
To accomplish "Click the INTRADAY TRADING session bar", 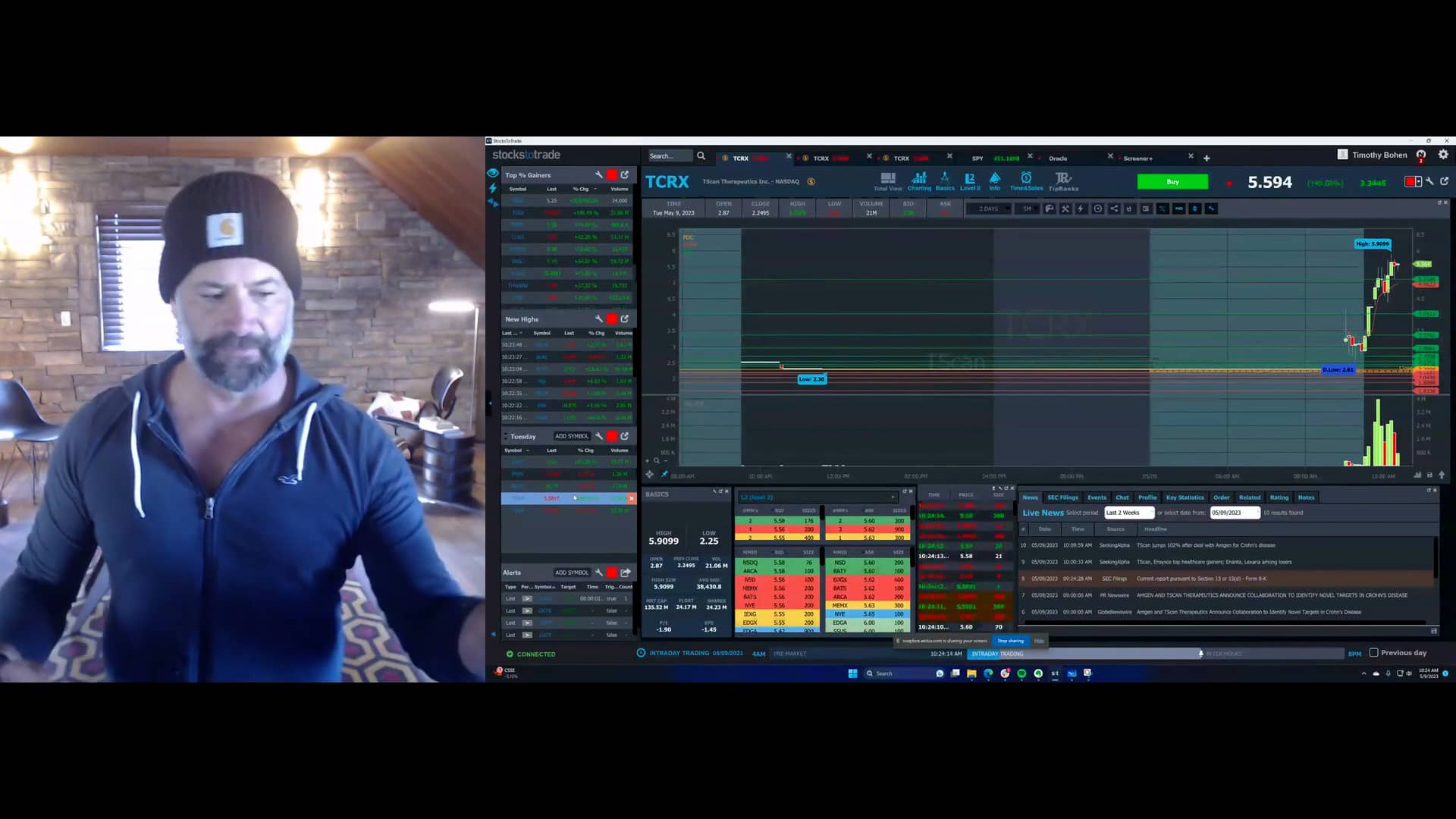I will 997,653.
